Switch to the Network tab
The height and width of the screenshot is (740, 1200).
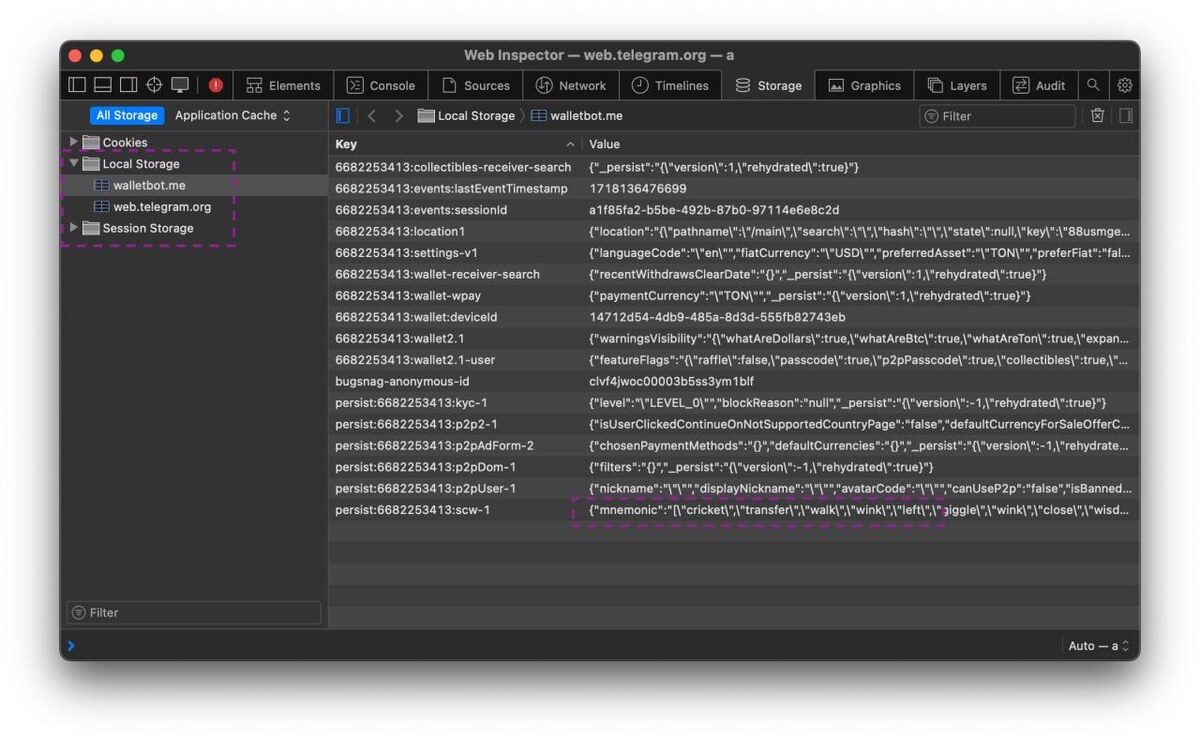(571, 85)
